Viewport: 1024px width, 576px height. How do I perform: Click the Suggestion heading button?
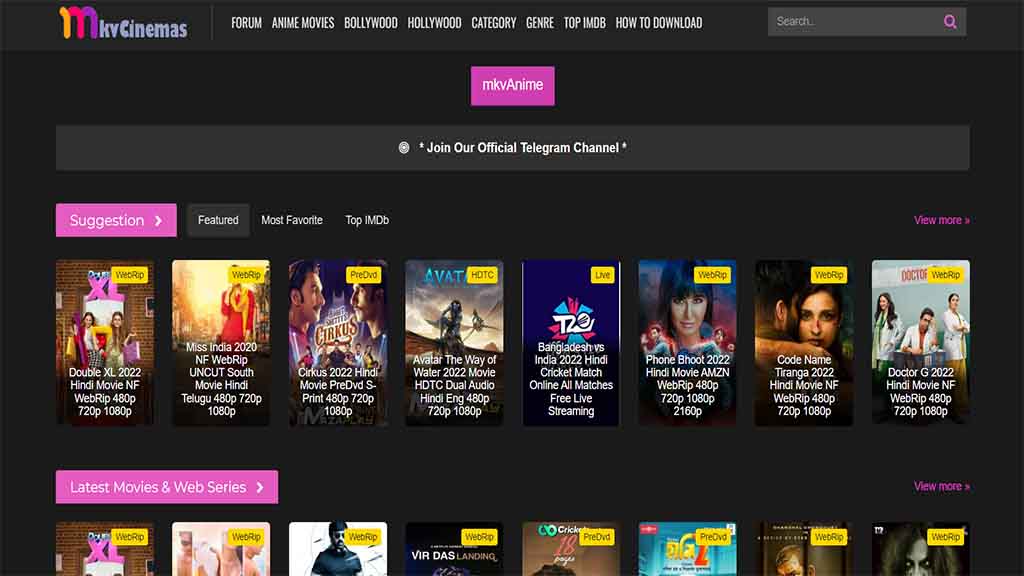tap(116, 220)
